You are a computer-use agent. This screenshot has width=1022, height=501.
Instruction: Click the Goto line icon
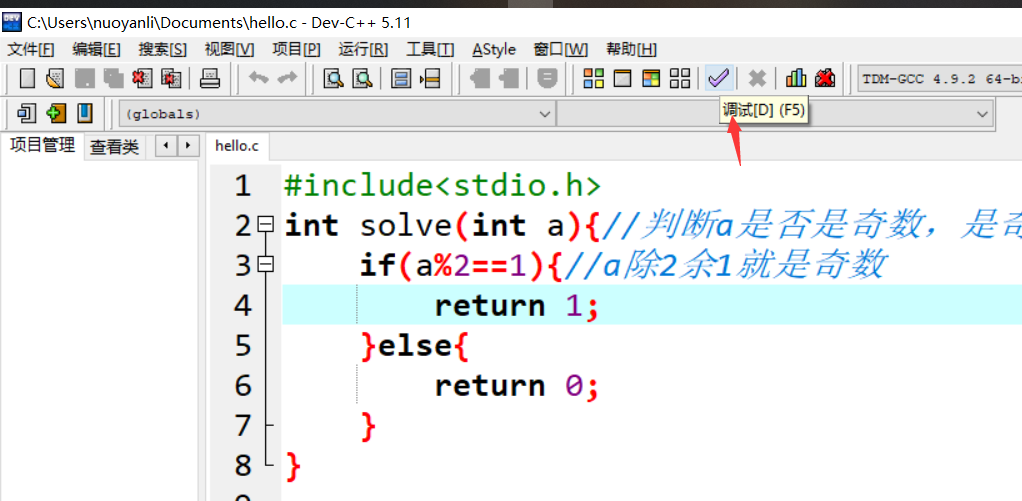tap(430, 79)
